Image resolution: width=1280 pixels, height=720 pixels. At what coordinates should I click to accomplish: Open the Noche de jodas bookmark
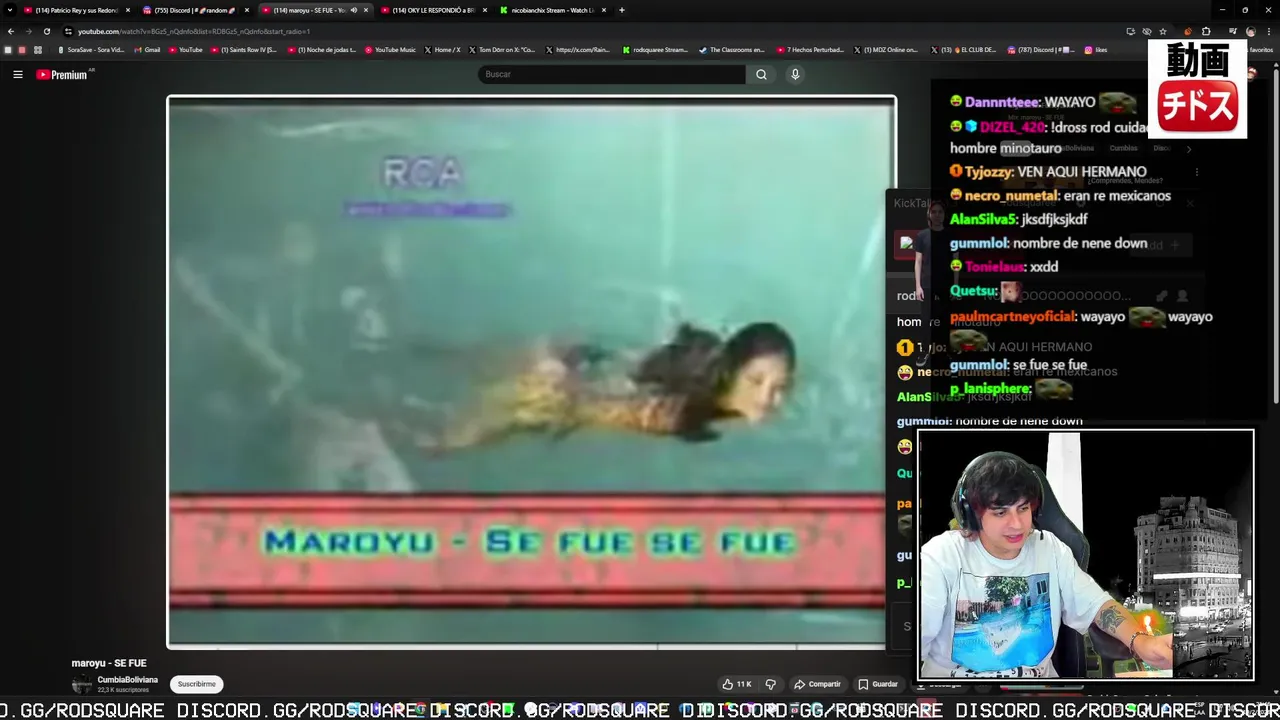pyautogui.click(x=321, y=50)
